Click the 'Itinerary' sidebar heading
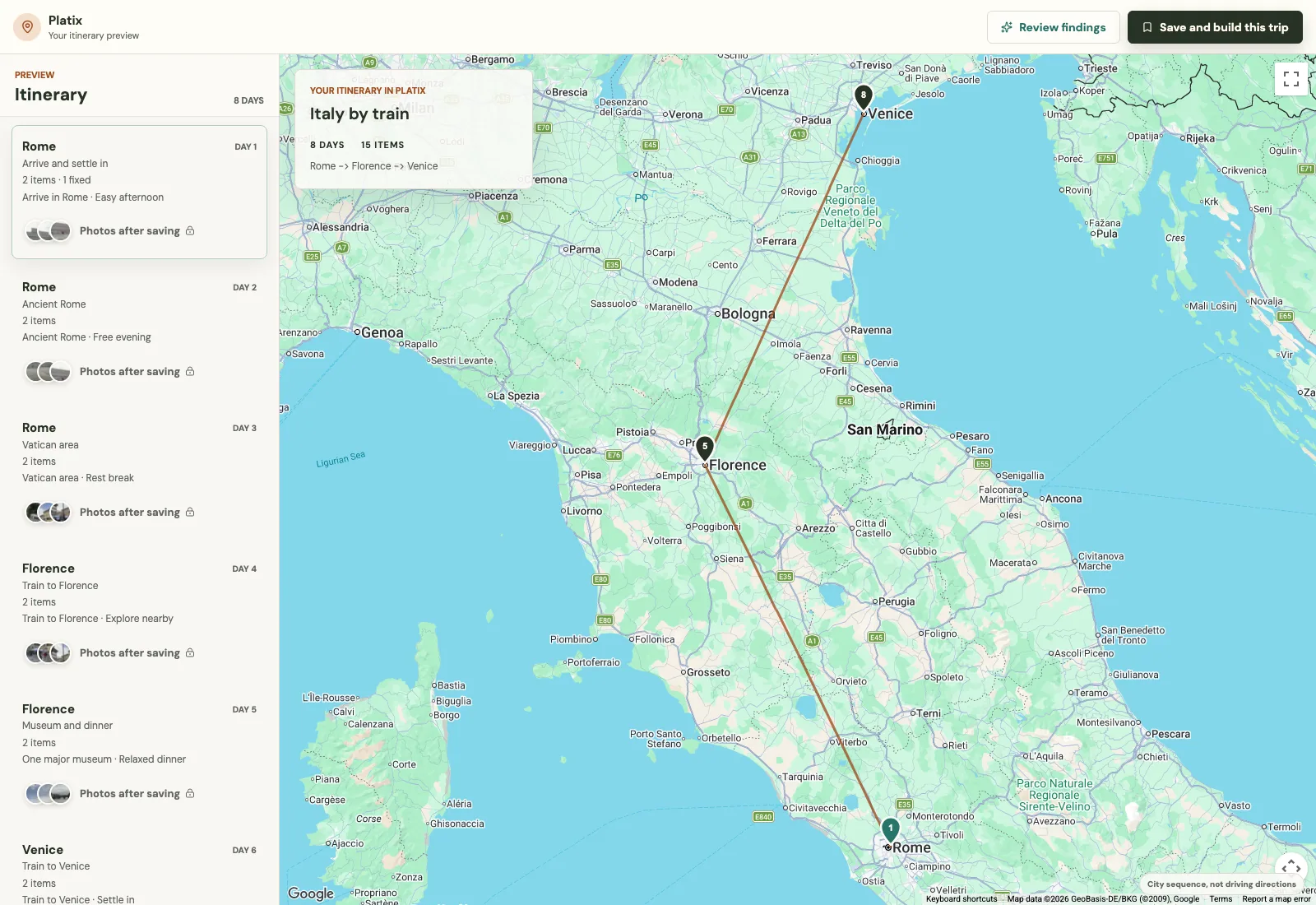 coord(51,95)
